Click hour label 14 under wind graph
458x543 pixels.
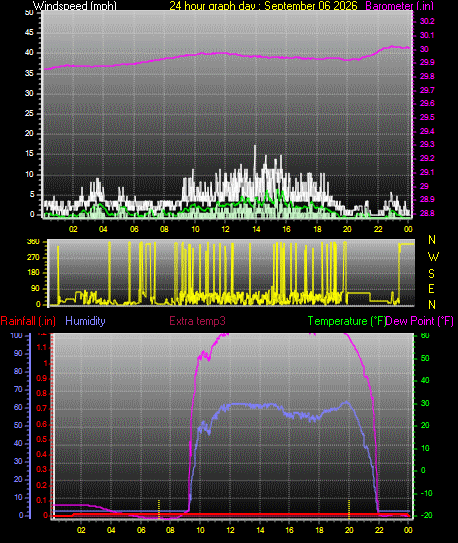click(x=256, y=229)
